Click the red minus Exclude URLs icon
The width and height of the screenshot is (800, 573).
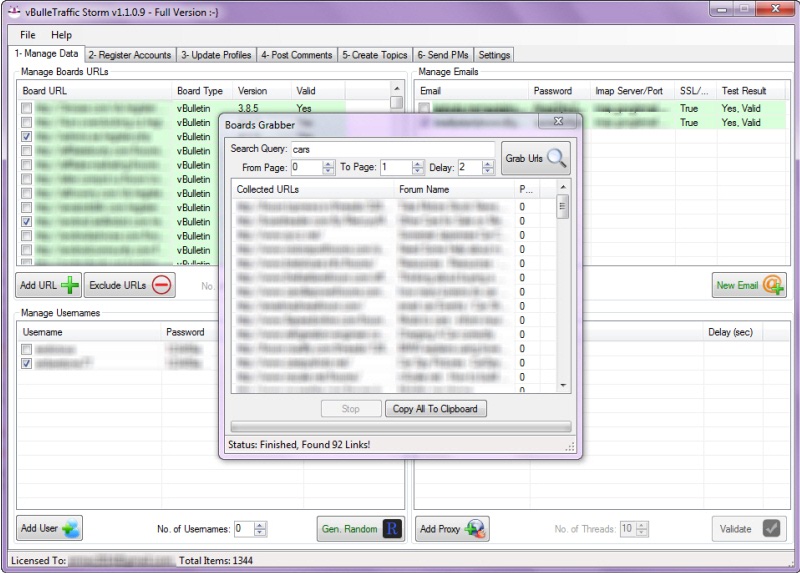(x=162, y=285)
